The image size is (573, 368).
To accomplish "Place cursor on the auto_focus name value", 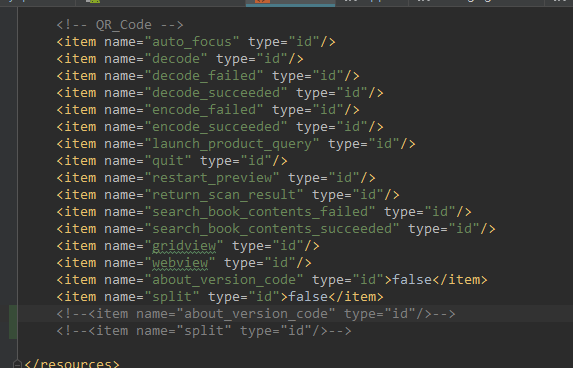I will coord(192,42).
